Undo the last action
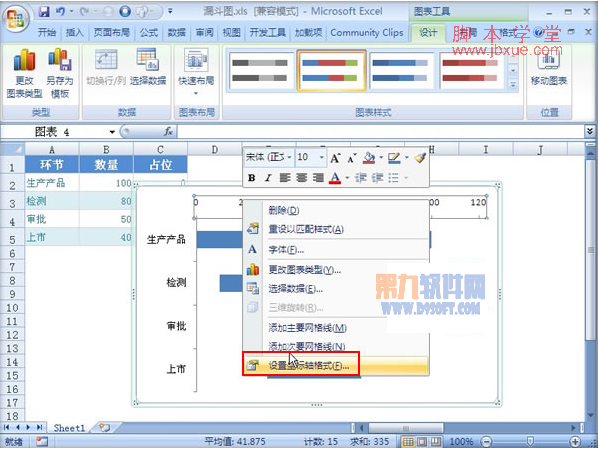598x449 pixels. click(60, 12)
